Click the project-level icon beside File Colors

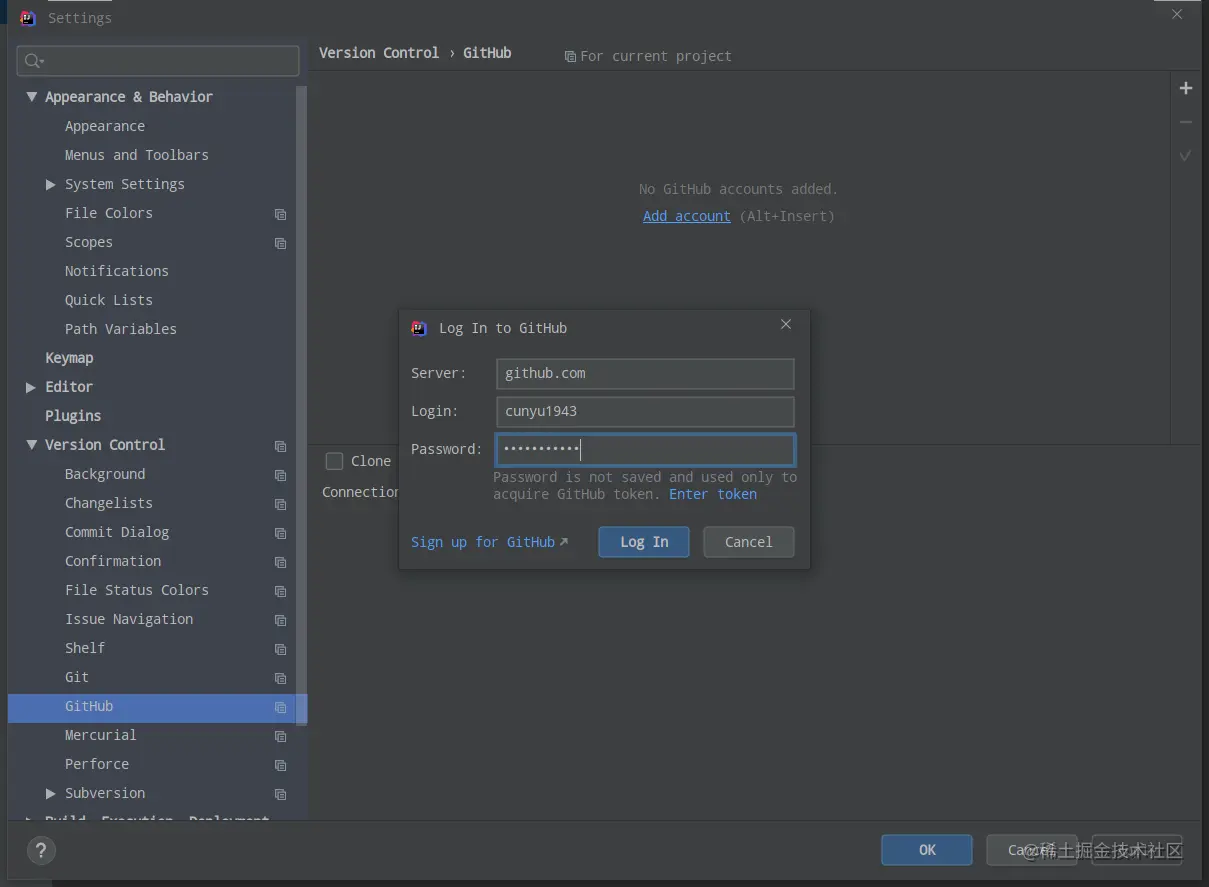(280, 214)
